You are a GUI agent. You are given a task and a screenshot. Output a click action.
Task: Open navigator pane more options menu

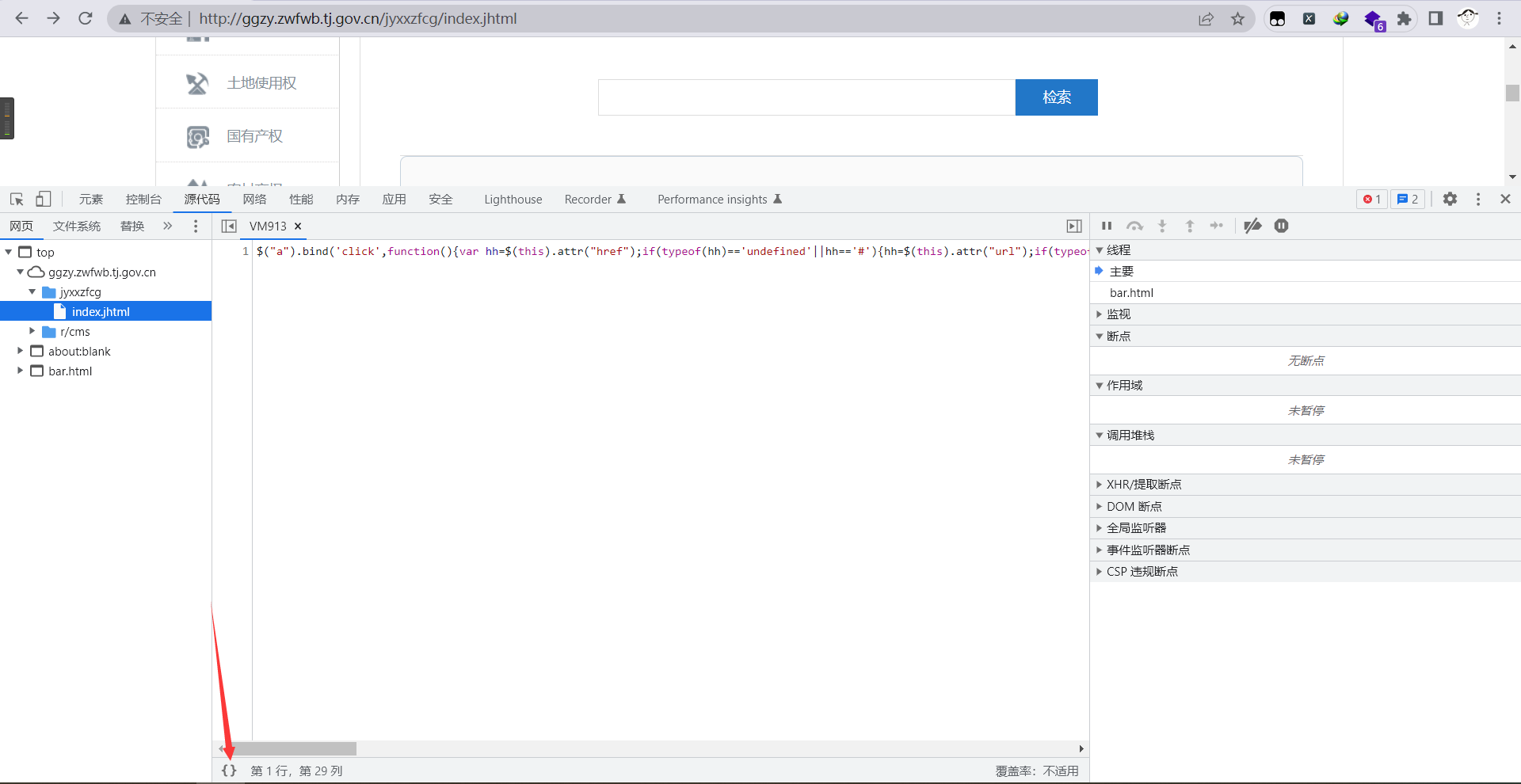coord(196,226)
